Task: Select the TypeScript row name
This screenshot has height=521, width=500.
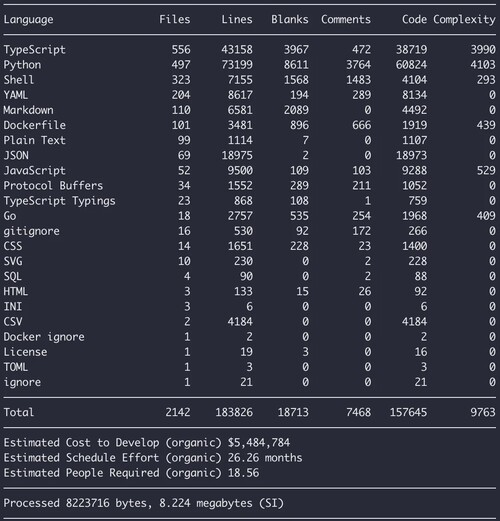Action: (35, 50)
